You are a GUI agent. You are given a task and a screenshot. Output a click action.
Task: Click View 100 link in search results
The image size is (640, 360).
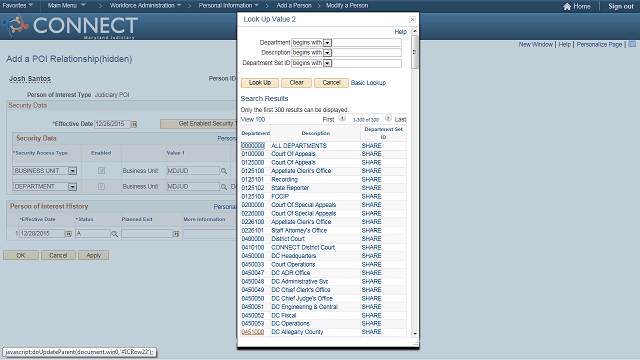tap(253, 120)
